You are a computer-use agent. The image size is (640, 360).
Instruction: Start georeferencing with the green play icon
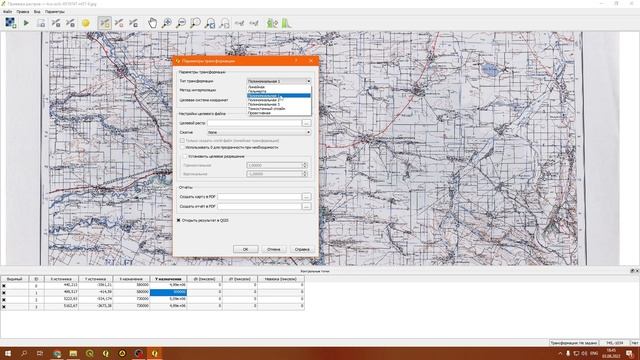(26, 23)
